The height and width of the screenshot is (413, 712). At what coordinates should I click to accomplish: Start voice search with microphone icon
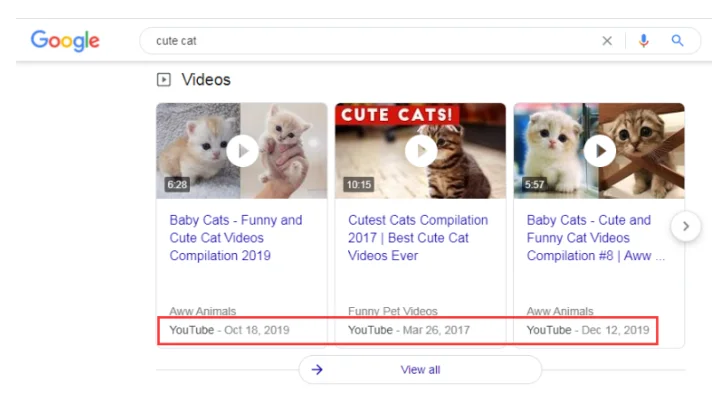[x=644, y=41]
